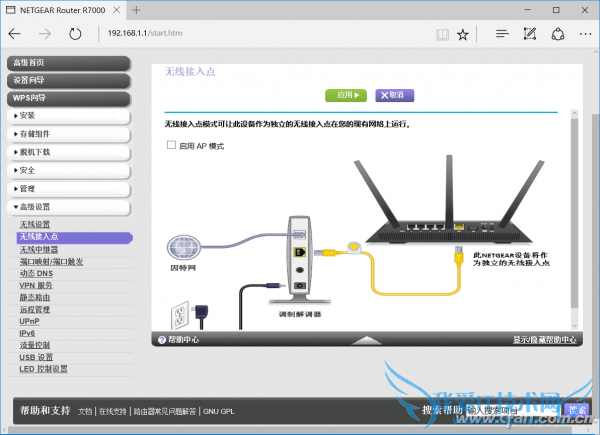The width and height of the screenshot is (600, 435).
Task: Click 帮助中心 label in bottom bar
Action: pos(184,340)
